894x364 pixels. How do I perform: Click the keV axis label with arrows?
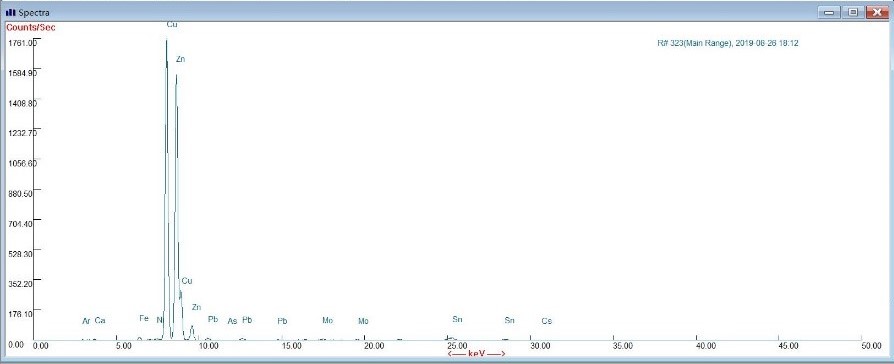point(477,354)
